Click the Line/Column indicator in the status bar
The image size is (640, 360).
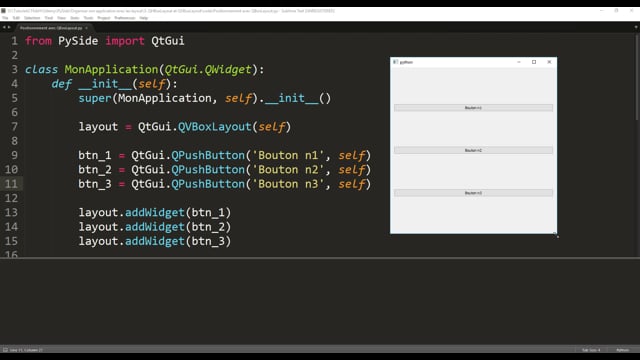click(x=26, y=350)
